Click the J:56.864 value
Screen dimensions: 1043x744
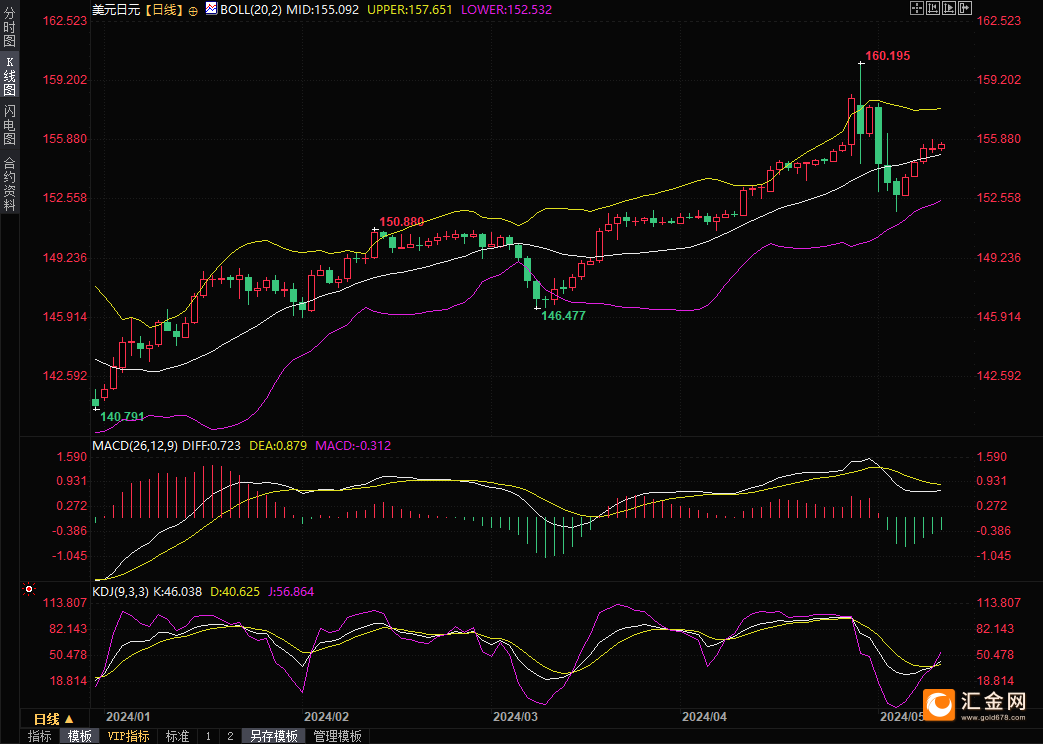click(x=291, y=592)
